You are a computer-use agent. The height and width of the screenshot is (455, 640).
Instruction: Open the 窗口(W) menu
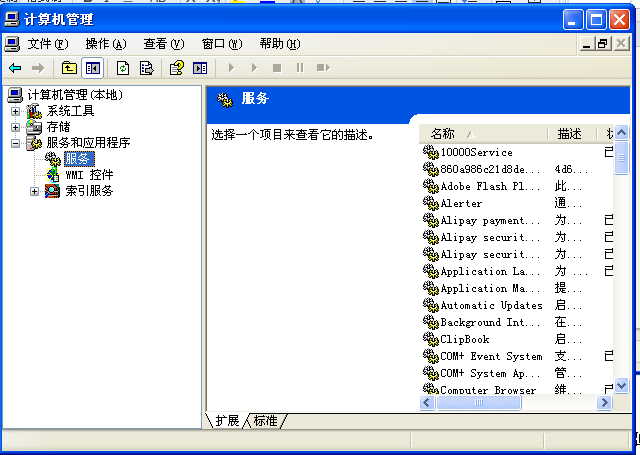222,44
